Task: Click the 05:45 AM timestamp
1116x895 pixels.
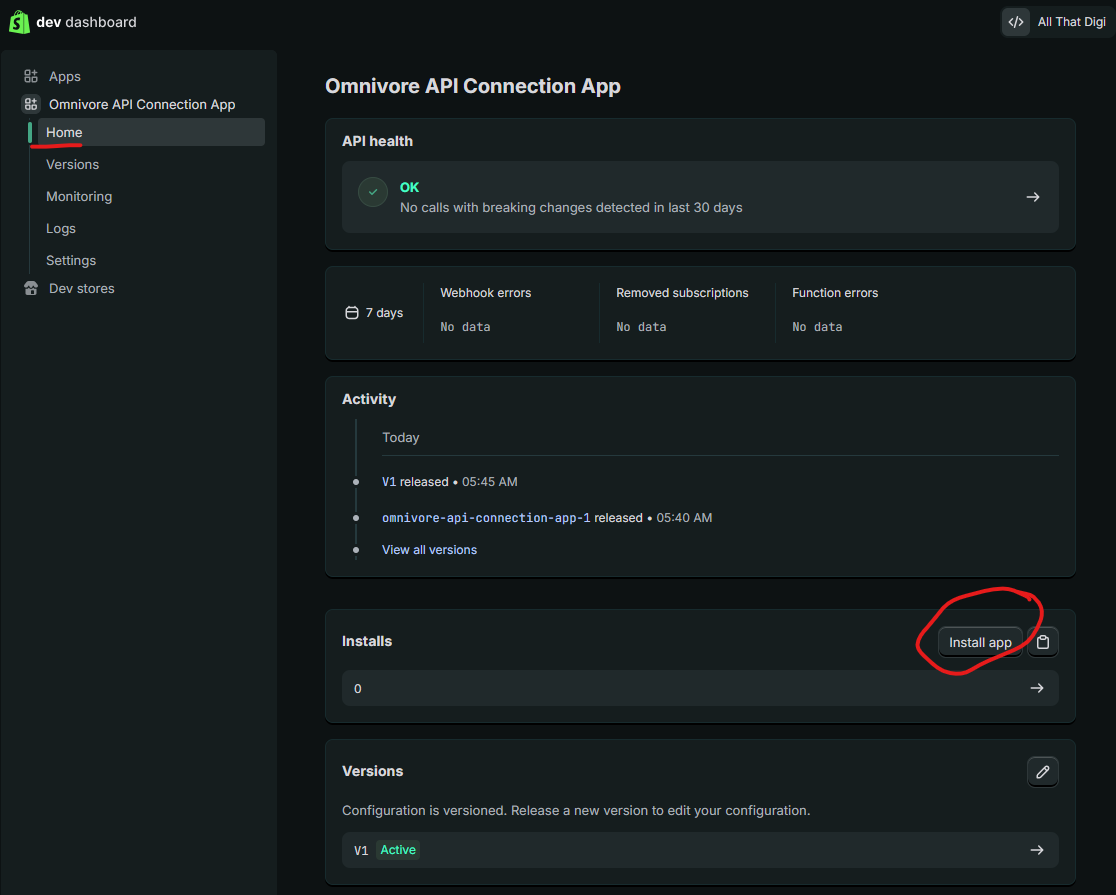Action: pos(490,482)
